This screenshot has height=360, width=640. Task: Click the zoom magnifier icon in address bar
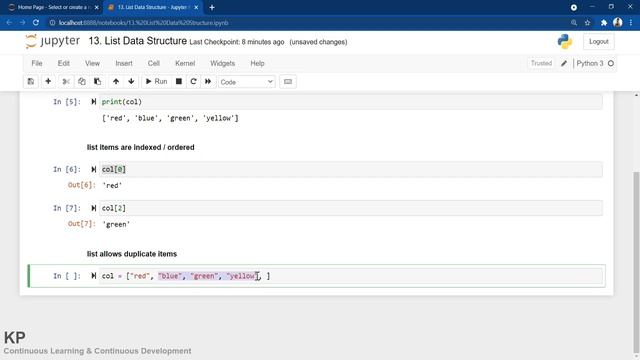pos(574,23)
